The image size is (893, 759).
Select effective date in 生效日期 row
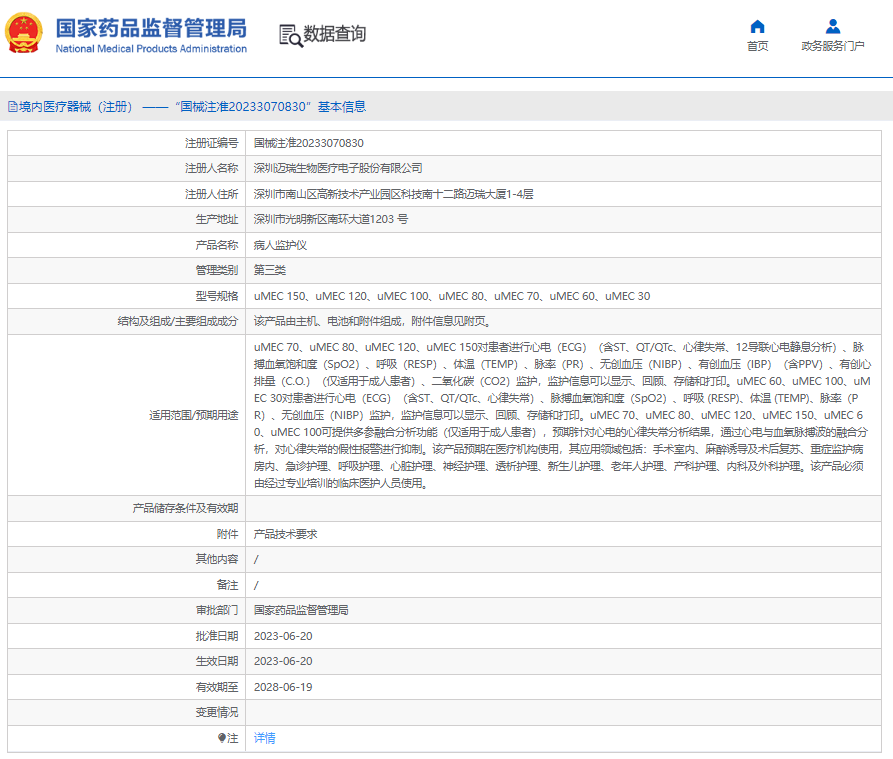click(283, 661)
